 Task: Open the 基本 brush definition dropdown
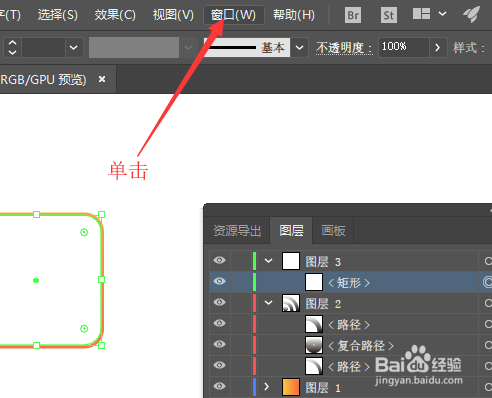click(x=299, y=47)
